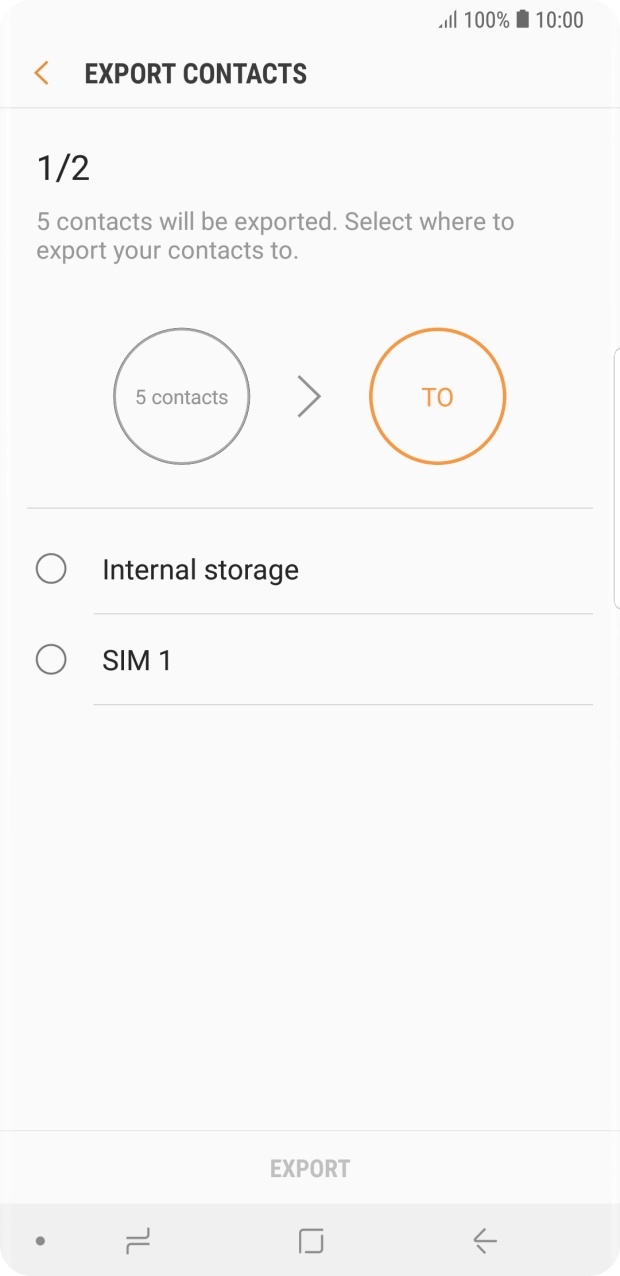This screenshot has width=620, height=1276.
Task: Tap the signal strength icon
Action: tap(448, 20)
